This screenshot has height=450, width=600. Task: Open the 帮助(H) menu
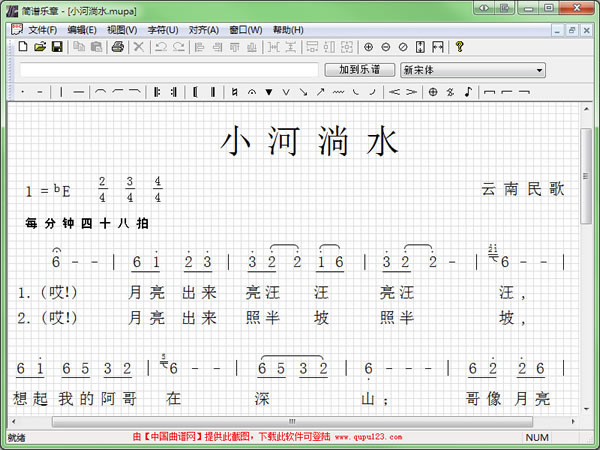click(x=287, y=29)
